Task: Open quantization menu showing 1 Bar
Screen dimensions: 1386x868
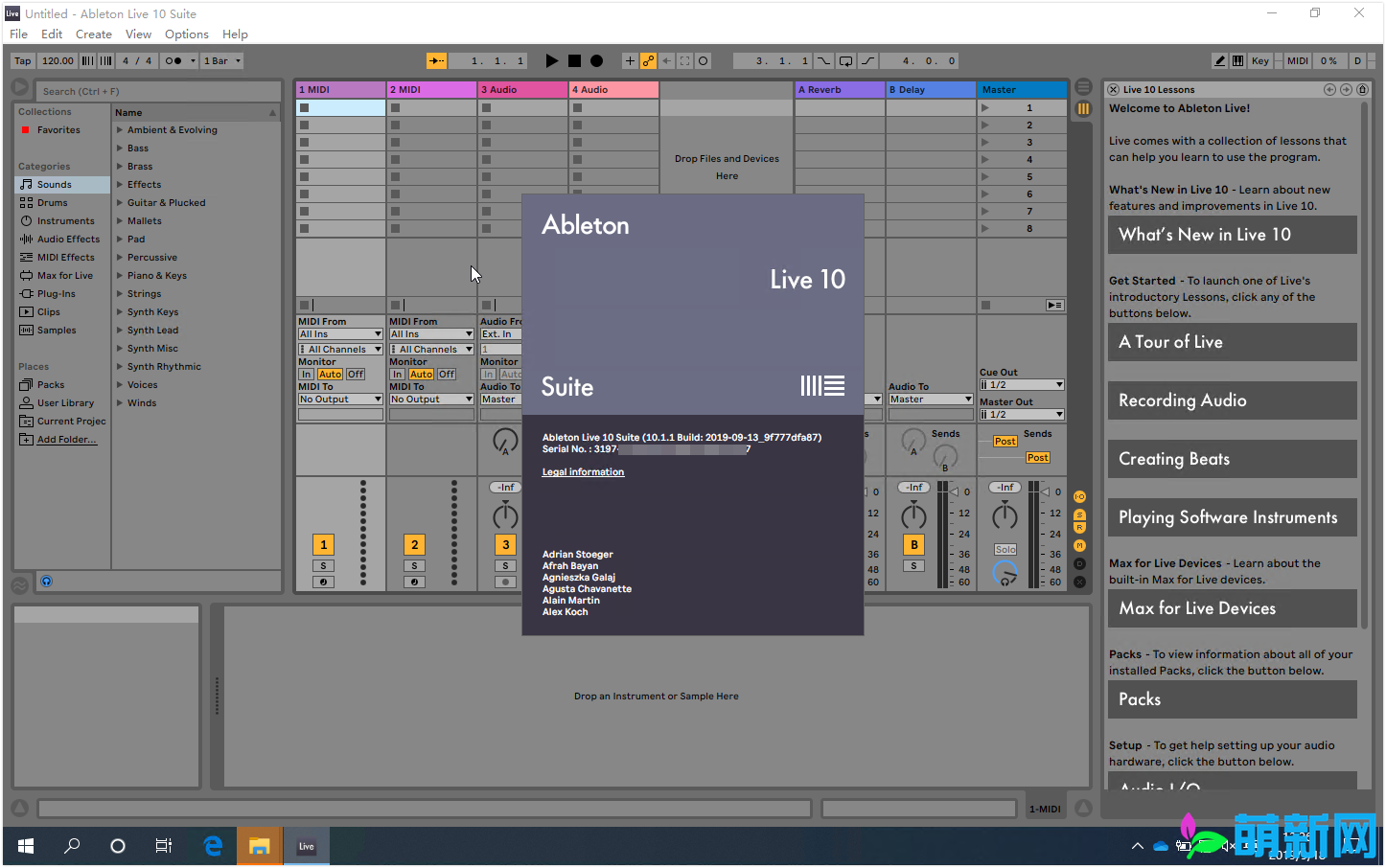Action: click(222, 60)
